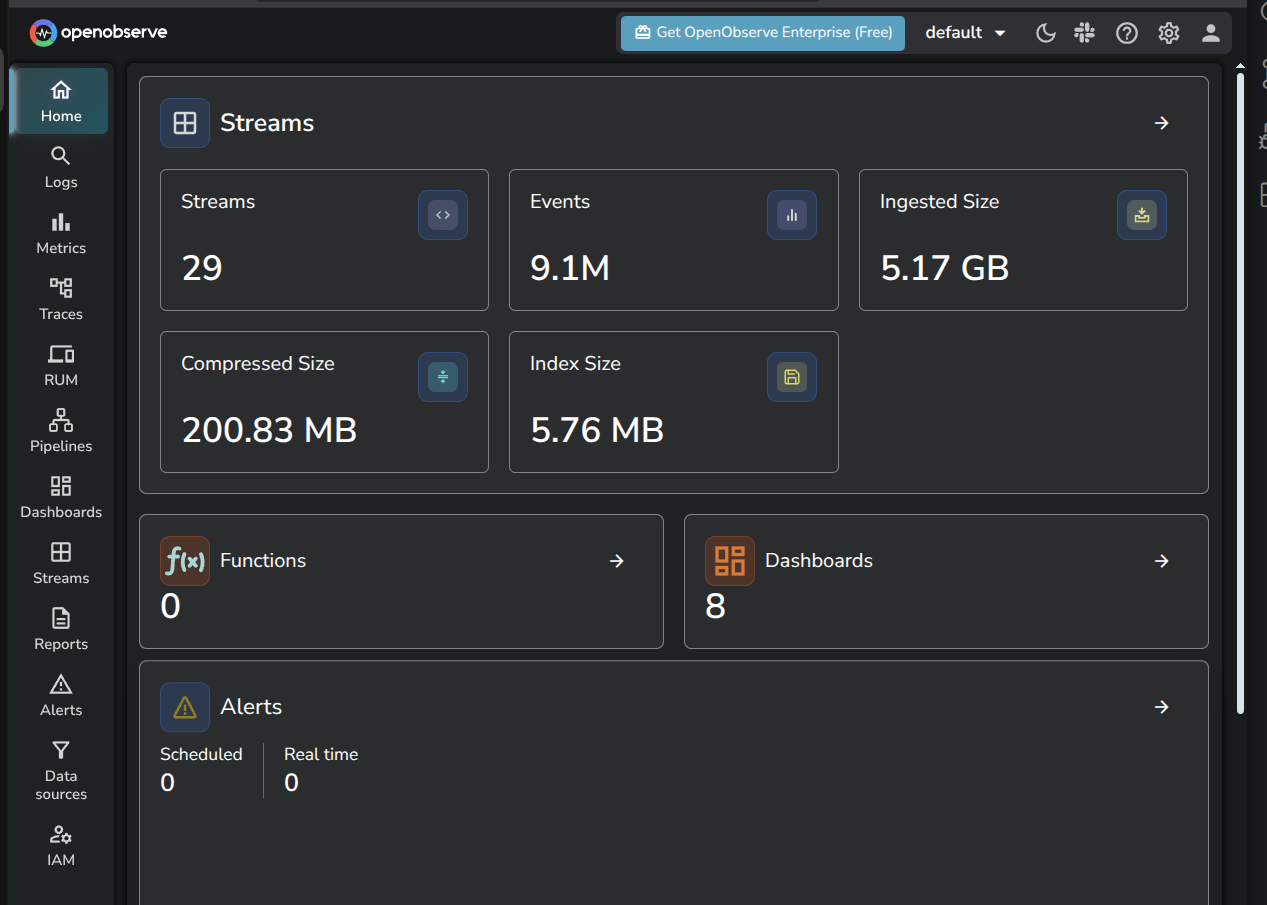
Task: Click the f(x) Functions icon
Action: pyautogui.click(x=185, y=561)
